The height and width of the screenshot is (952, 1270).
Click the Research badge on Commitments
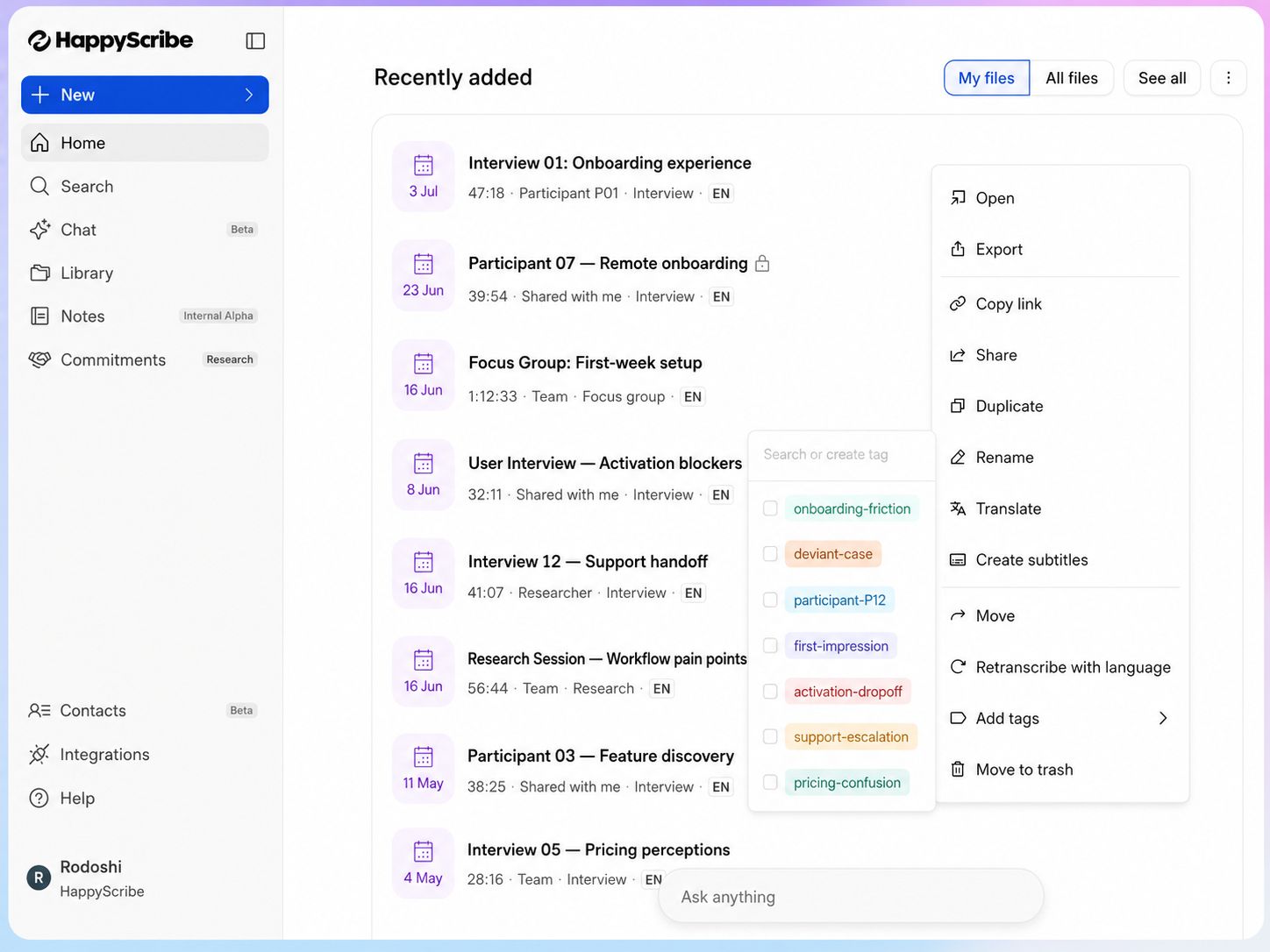tap(230, 359)
